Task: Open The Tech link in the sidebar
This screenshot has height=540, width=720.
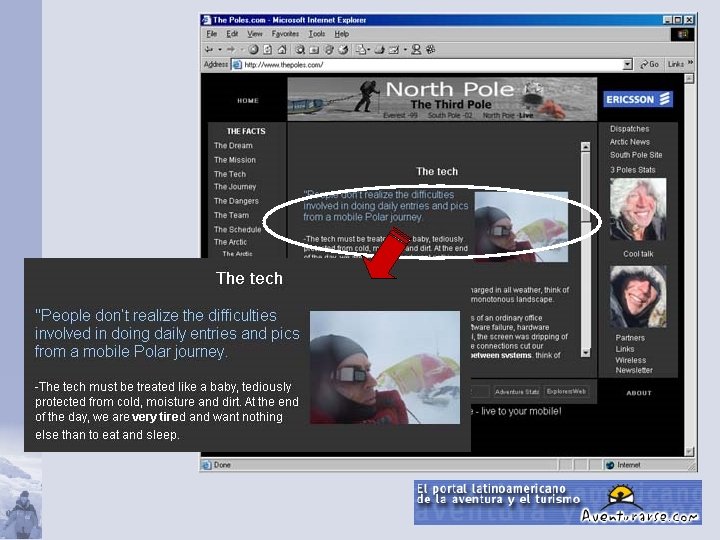Action: pos(230,174)
